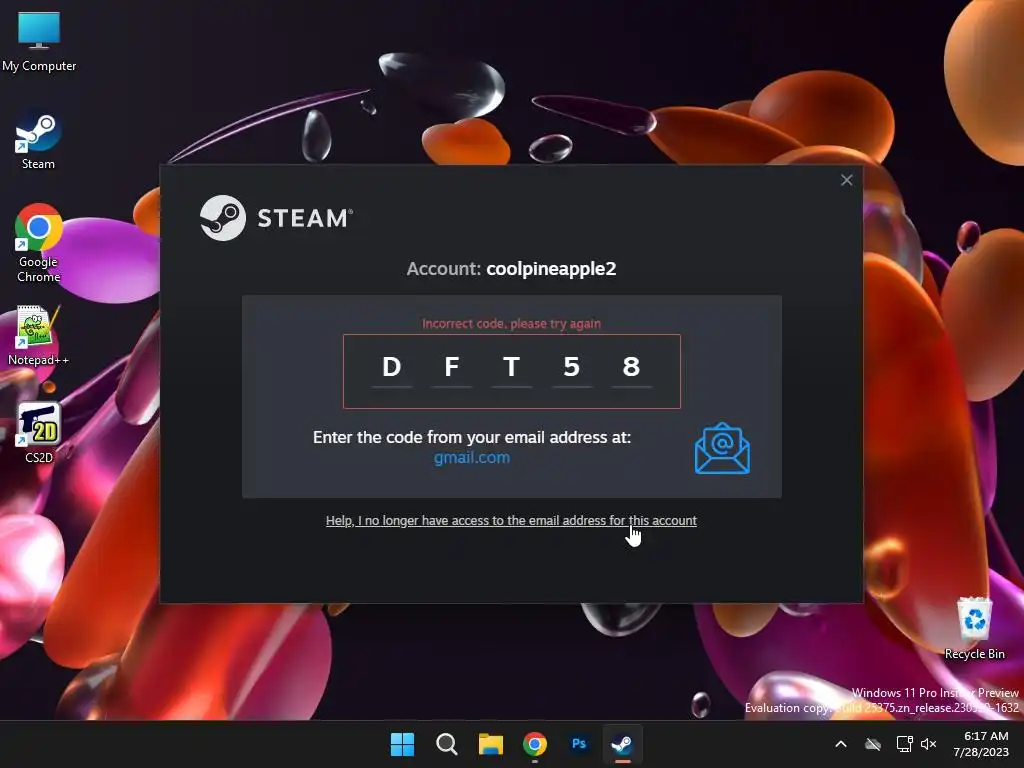This screenshot has height=768, width=1024.
Task: Open Photoshop from the taskbar
Action: [x=579, y=744]
